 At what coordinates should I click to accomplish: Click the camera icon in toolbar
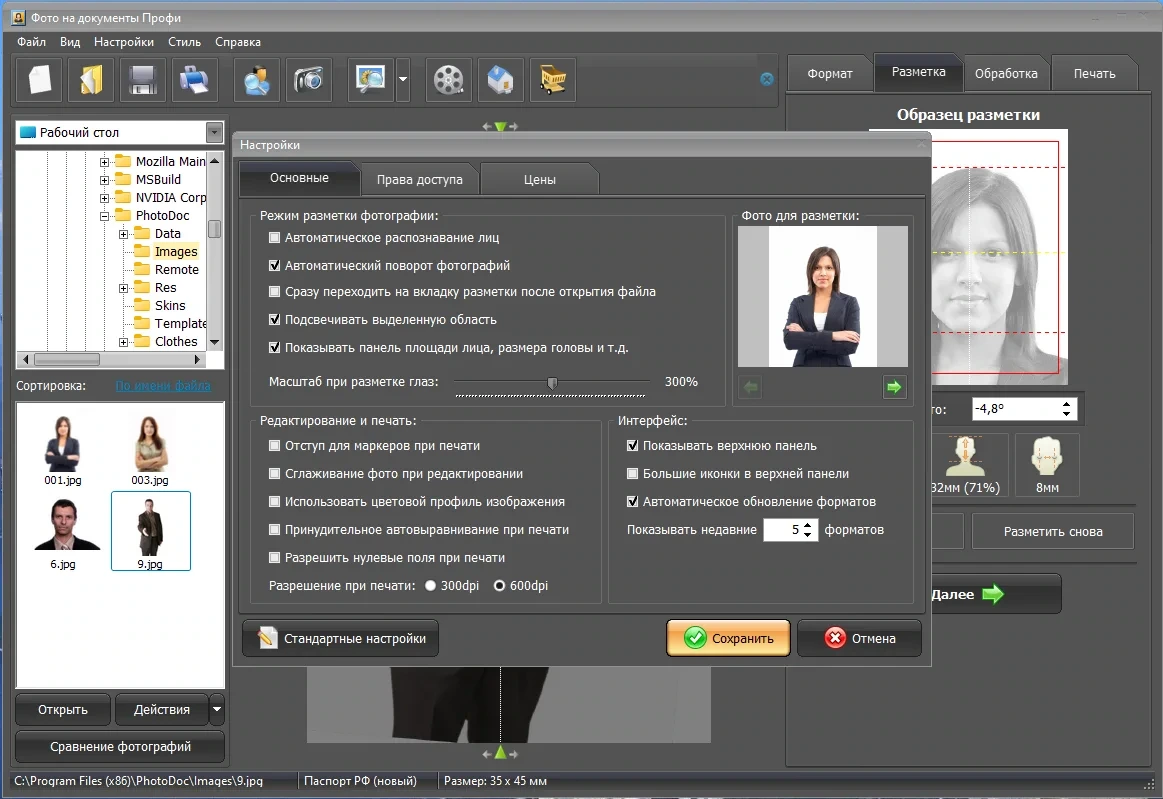[x=309, y=79]
